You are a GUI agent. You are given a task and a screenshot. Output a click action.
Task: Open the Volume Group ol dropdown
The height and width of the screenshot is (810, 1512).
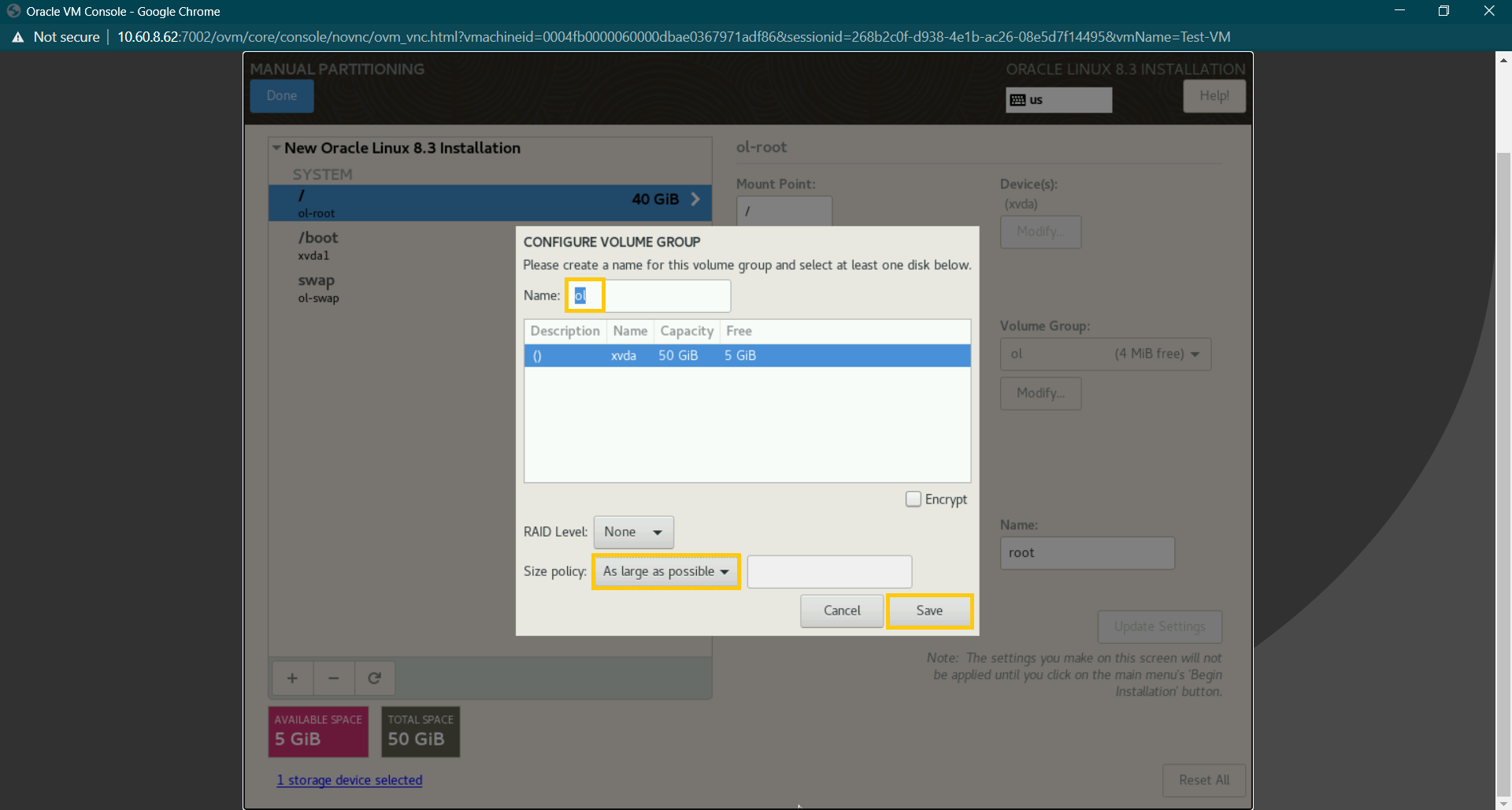click(x=1106, y=354)
